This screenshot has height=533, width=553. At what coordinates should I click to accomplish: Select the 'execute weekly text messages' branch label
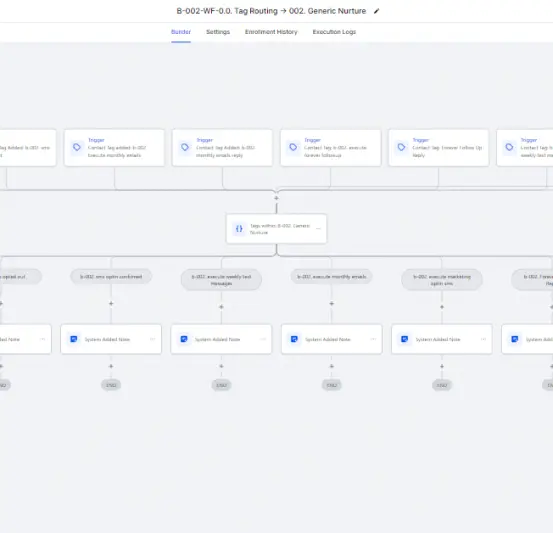tap(221, 280)
